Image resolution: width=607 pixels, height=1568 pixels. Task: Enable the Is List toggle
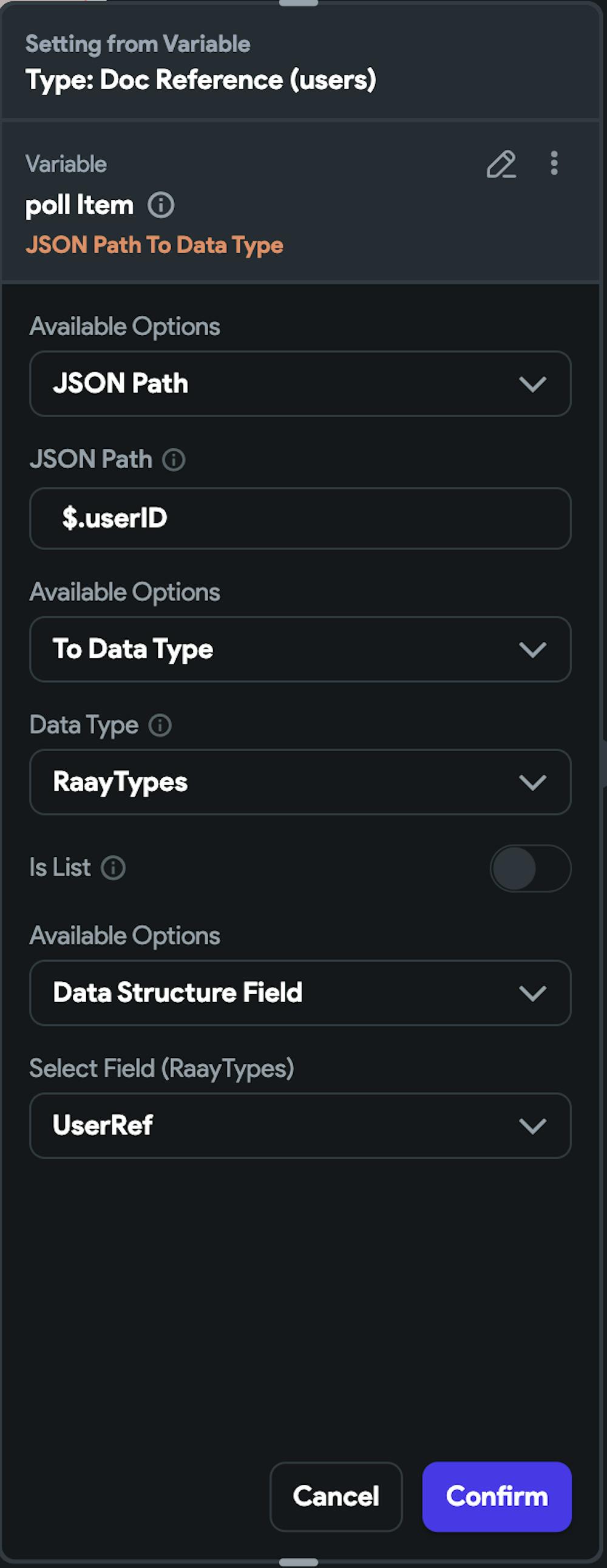tap(530, 868)
